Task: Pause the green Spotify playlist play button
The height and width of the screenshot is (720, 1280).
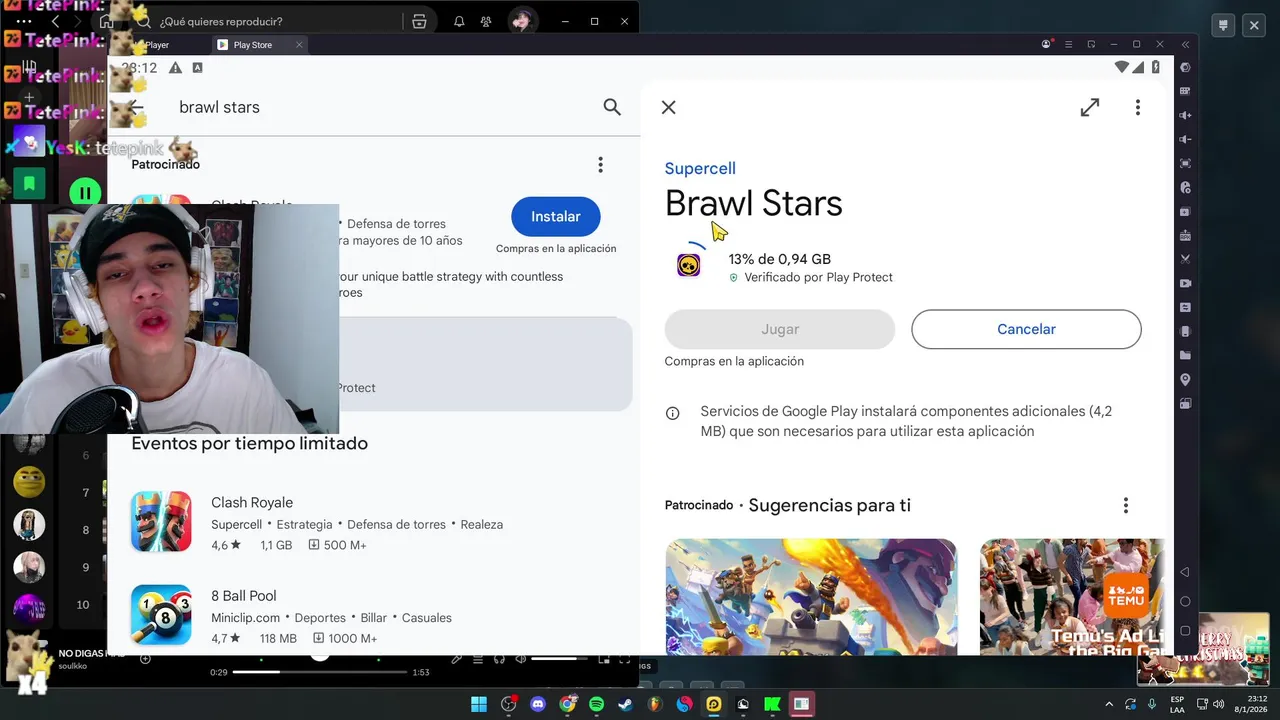Action: tap(85, 193)
